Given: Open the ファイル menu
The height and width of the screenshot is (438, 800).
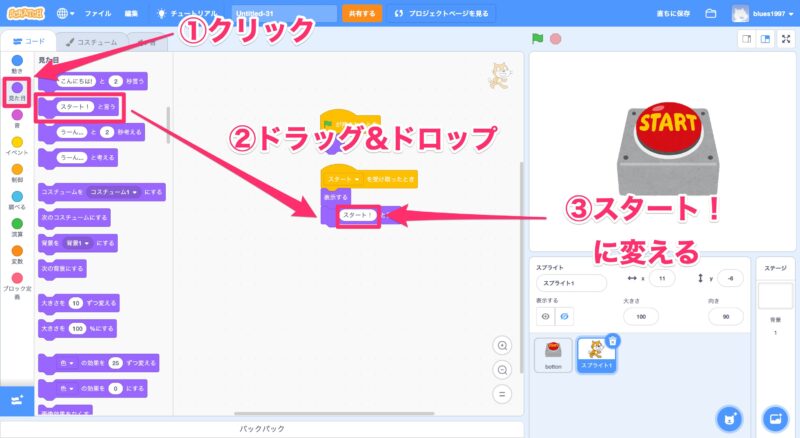Looking at the screenshot, I should [x=98, y=14].
